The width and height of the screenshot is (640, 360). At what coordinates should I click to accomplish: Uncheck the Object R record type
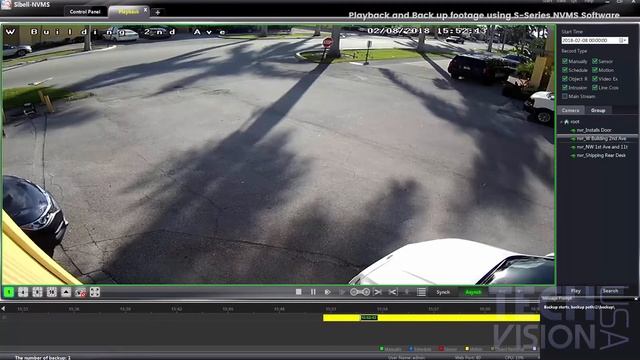(565, 79)
